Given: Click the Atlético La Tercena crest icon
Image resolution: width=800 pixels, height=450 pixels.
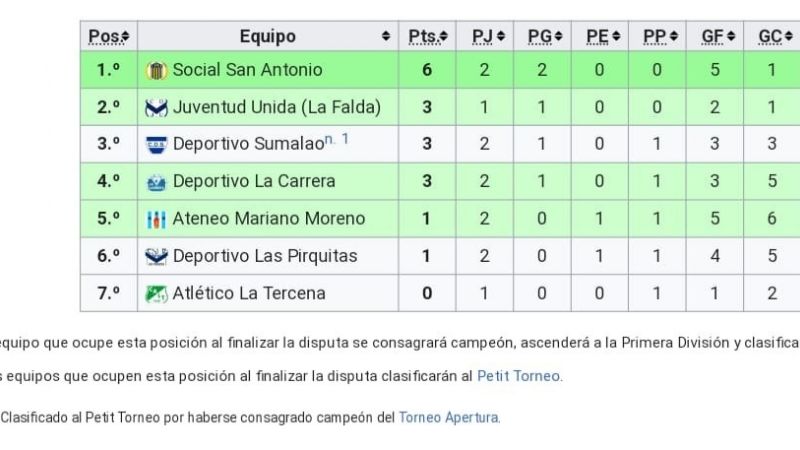Looking at the screenshot, I should [155, 294].
